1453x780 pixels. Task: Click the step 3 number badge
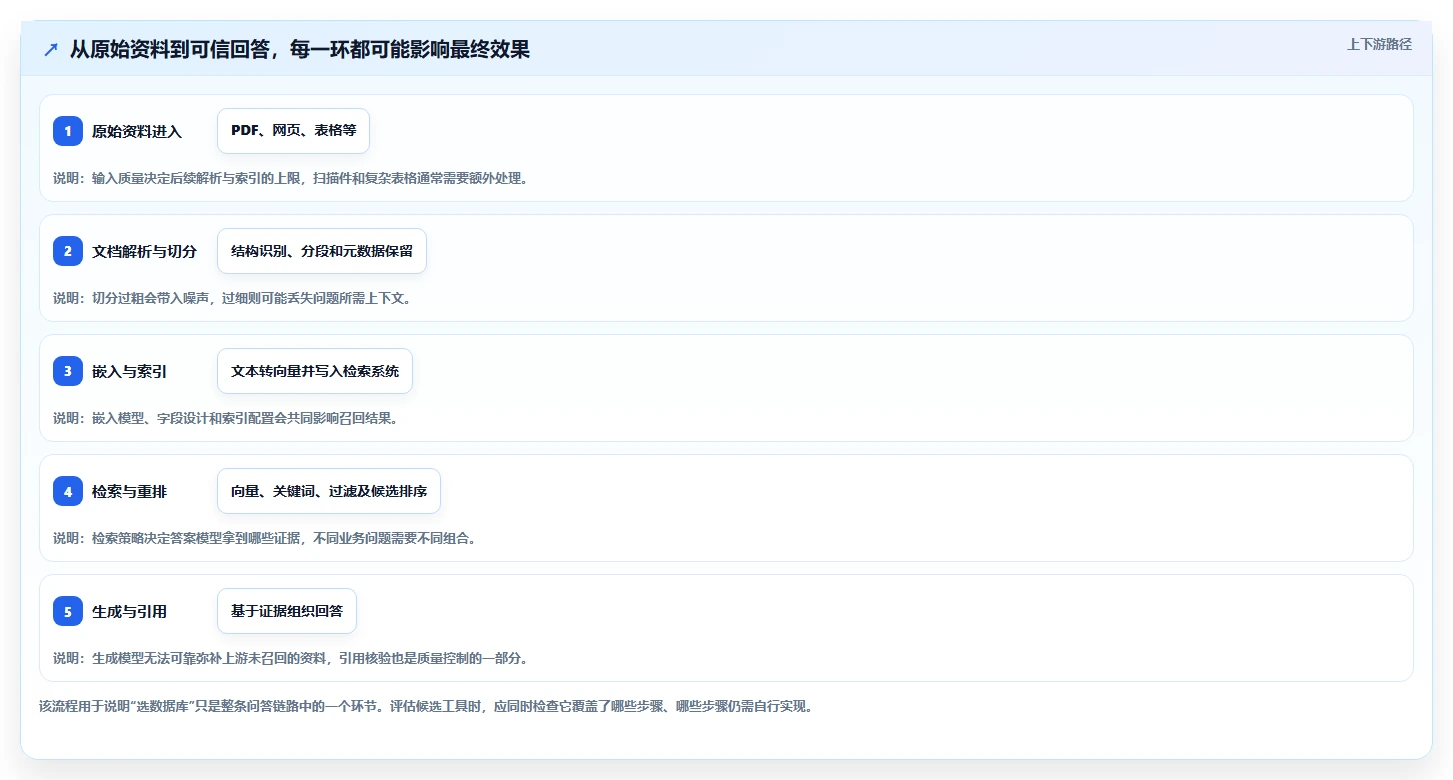(68, 371)
